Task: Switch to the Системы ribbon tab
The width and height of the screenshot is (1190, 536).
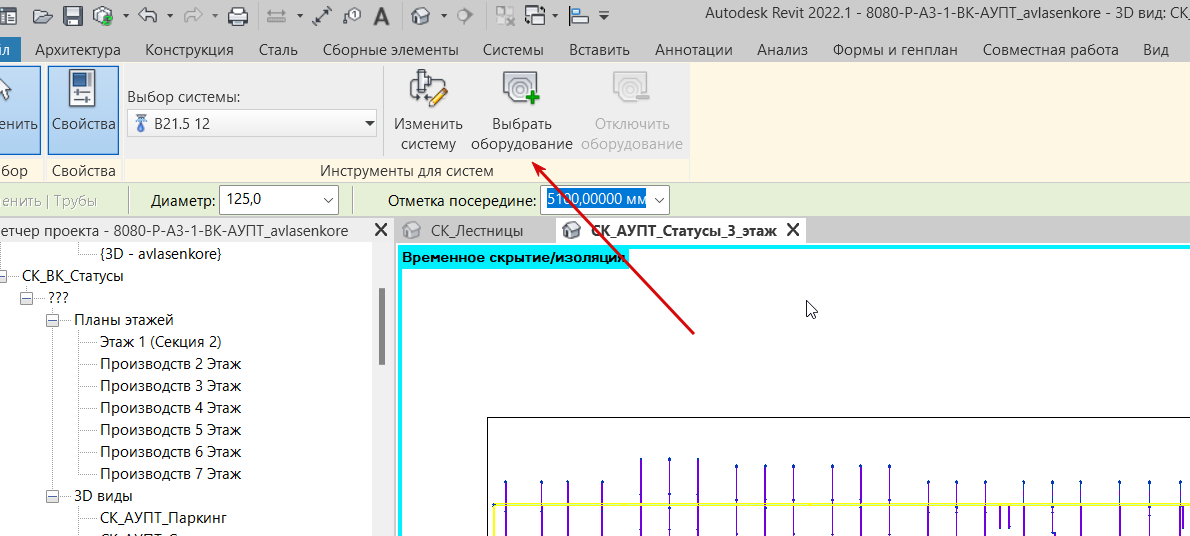Action: pos(513,50)
